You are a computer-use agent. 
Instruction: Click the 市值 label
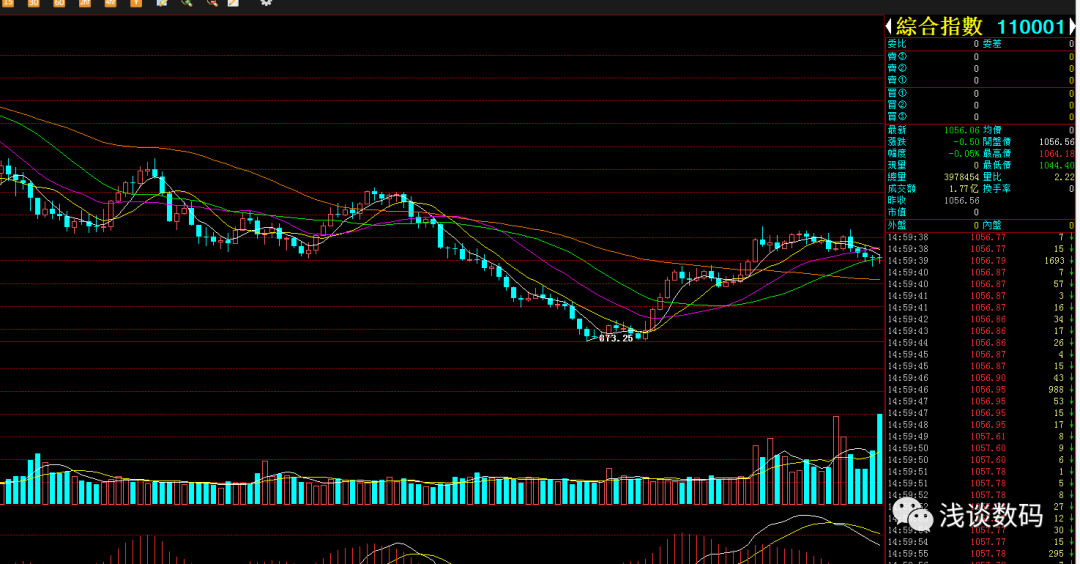tap(897, 212)
